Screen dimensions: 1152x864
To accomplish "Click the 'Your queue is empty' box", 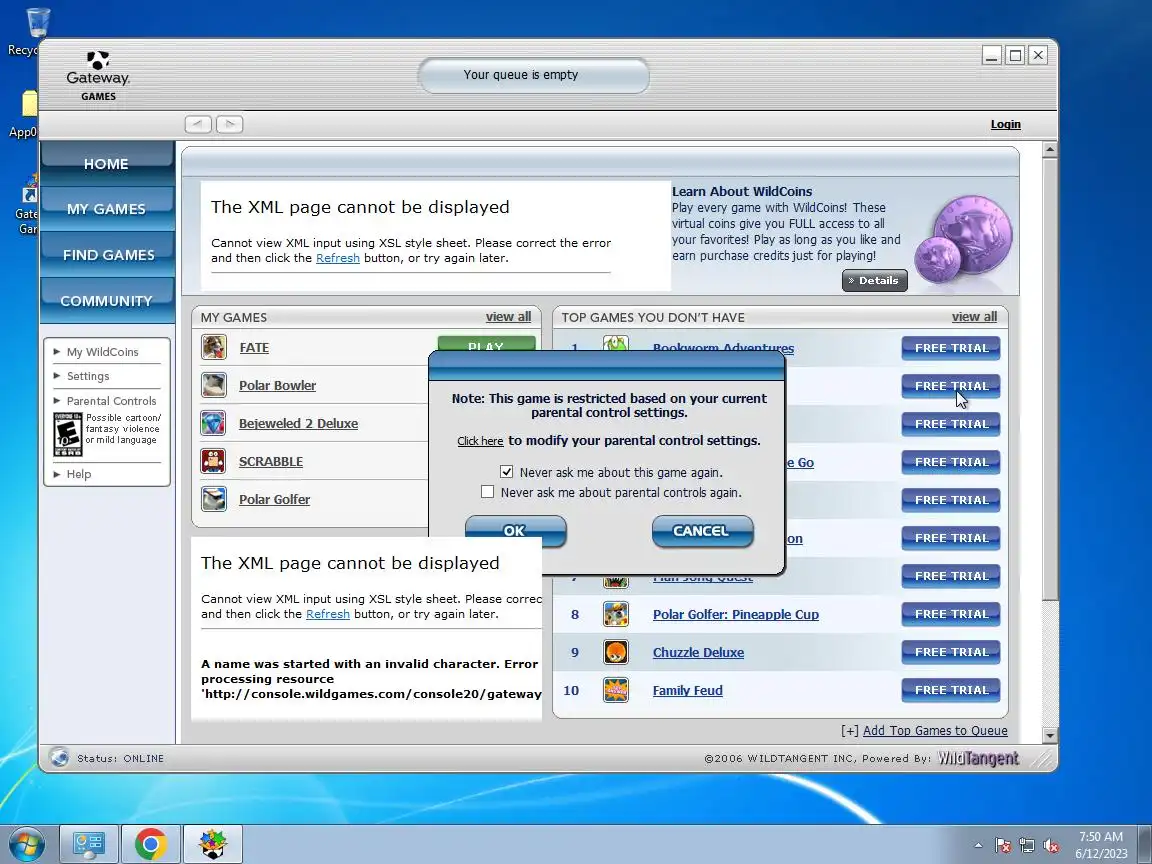I will tap(533, 75).
